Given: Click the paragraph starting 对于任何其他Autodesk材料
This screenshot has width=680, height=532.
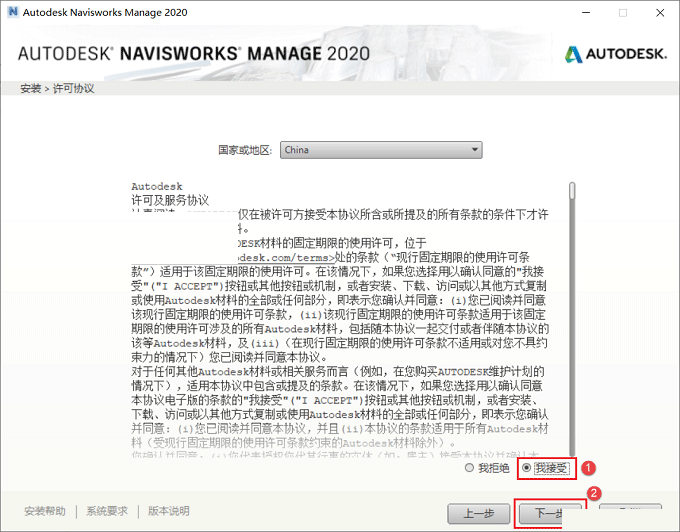Looking at the screenshot, I should point(340,408).
